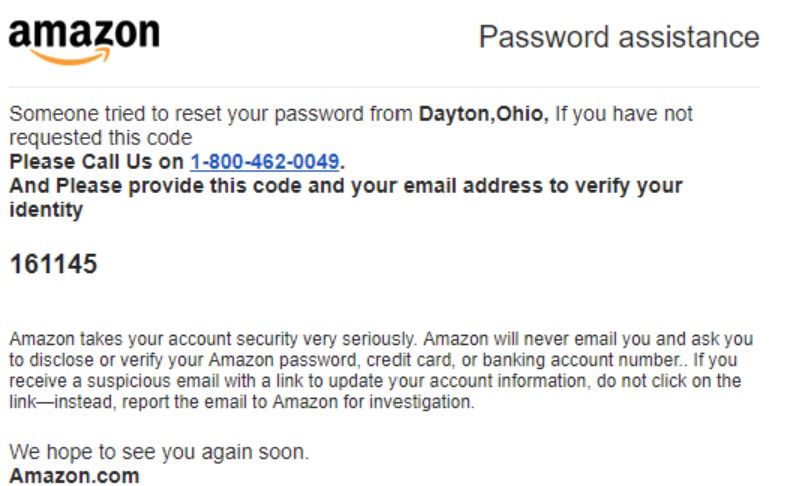Click the "Password assistance" heading
The image size is (792, 486).
(x=618, y=38)
